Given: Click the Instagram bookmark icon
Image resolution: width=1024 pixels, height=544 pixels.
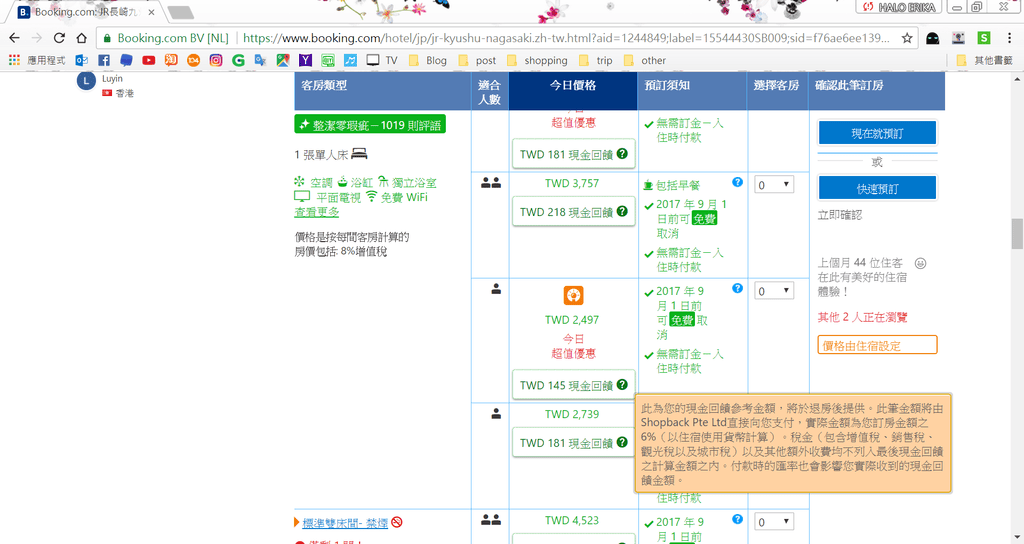Looking at the screenshot, I should click(x=215, y=60).
